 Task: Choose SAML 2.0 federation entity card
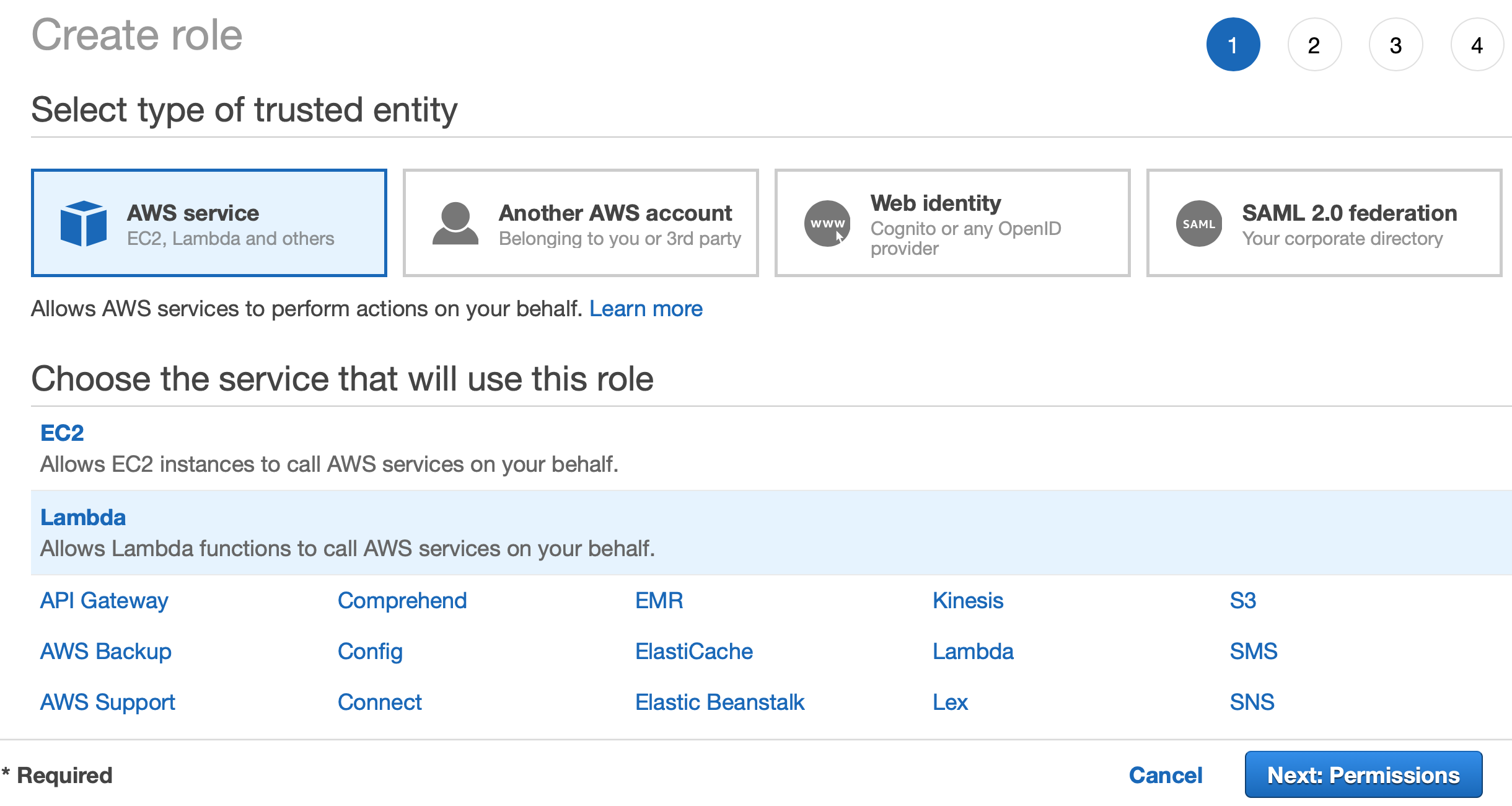click(1324, 223)
